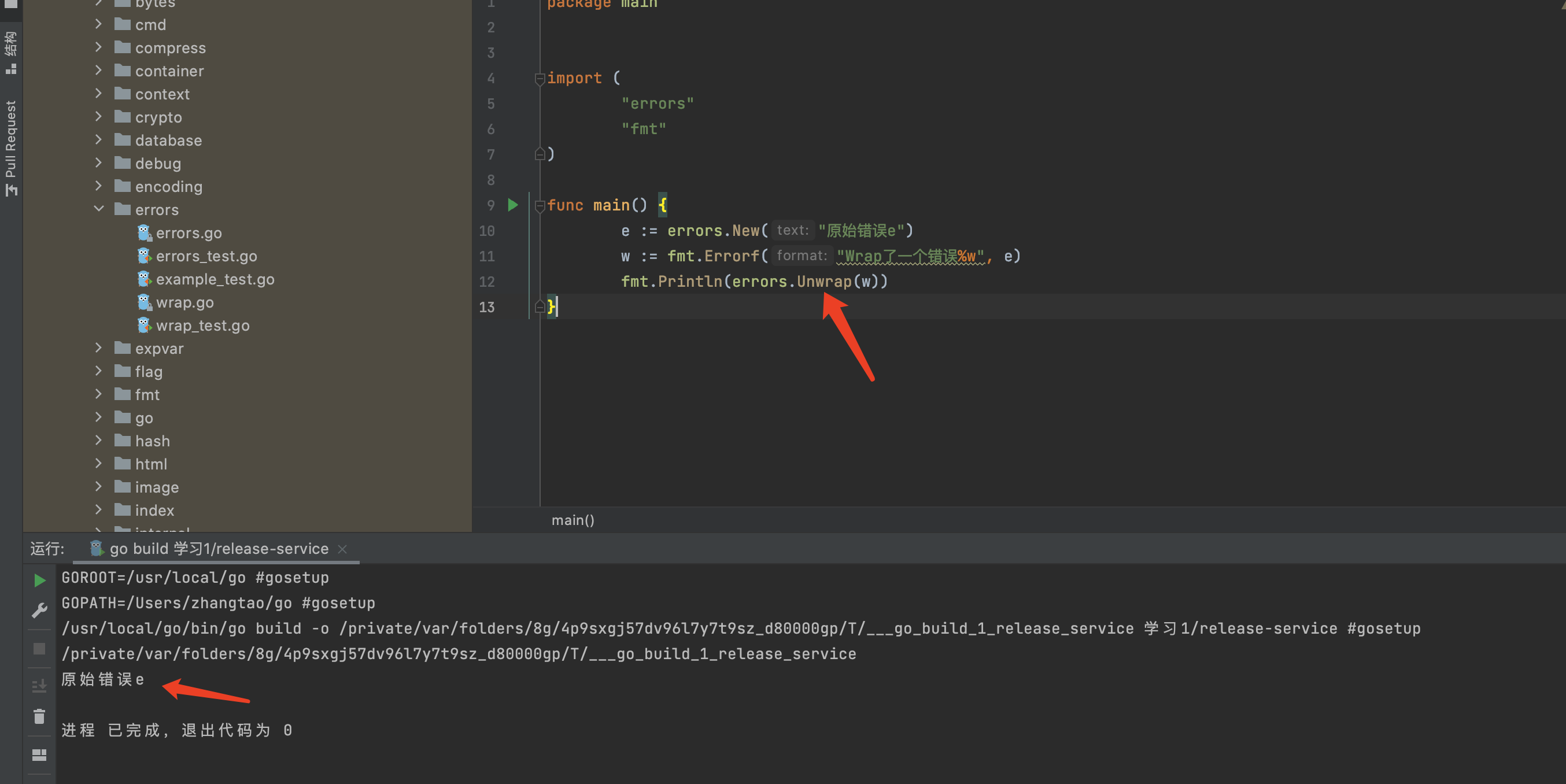Expand the compress folder
Screen dimensions: 1566x784
point(98,47)
